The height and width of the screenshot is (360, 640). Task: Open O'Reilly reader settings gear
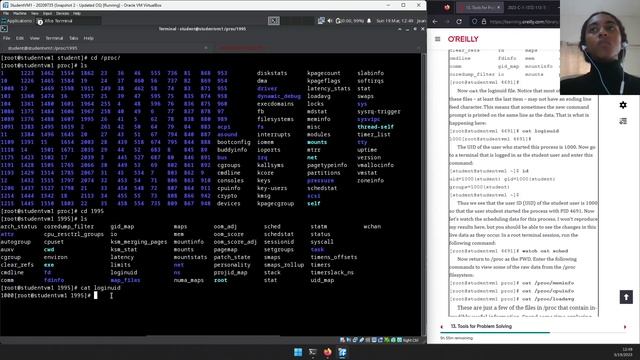pos(623,105)
